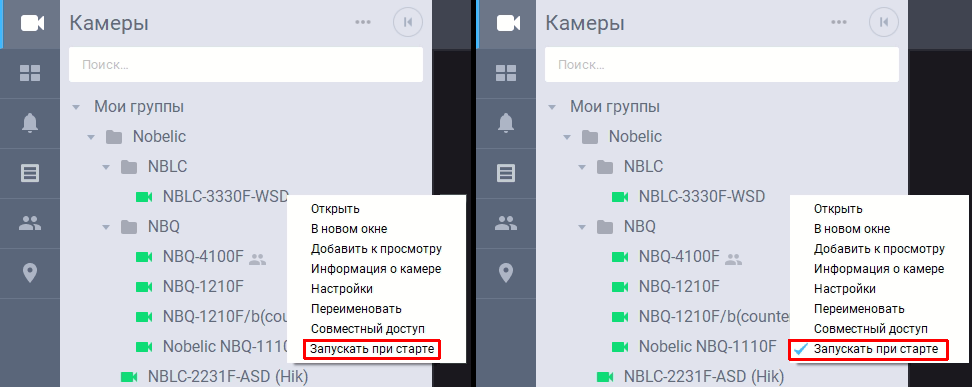Enable Запускать при старте in left context menu
The width and height of the screenshot is (972, 387).
(372, 349)
